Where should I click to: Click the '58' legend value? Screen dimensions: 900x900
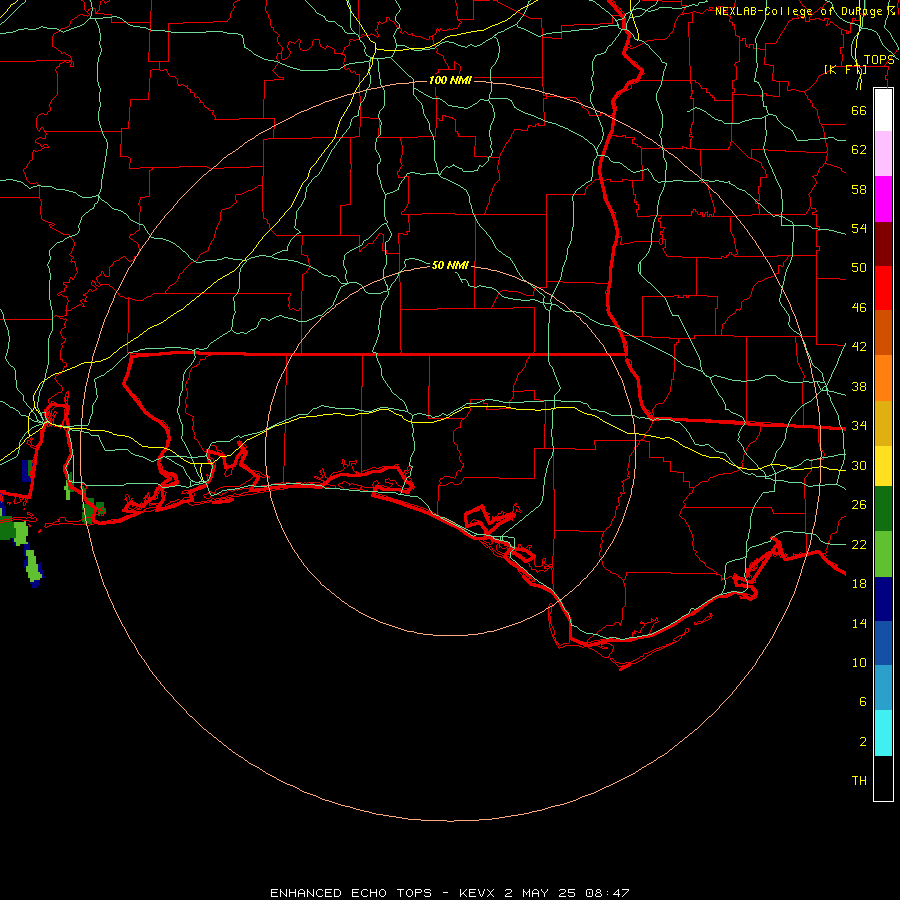pyautogui.click(x=859, y=189)
